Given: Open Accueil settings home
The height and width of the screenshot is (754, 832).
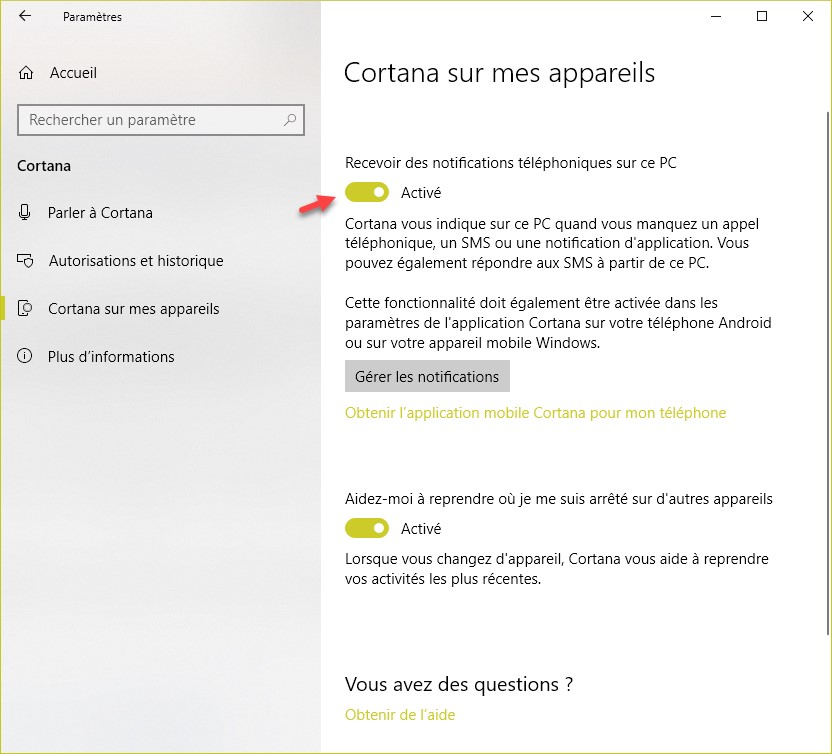Looking at the screenshot, I should (x=73, y=73).
